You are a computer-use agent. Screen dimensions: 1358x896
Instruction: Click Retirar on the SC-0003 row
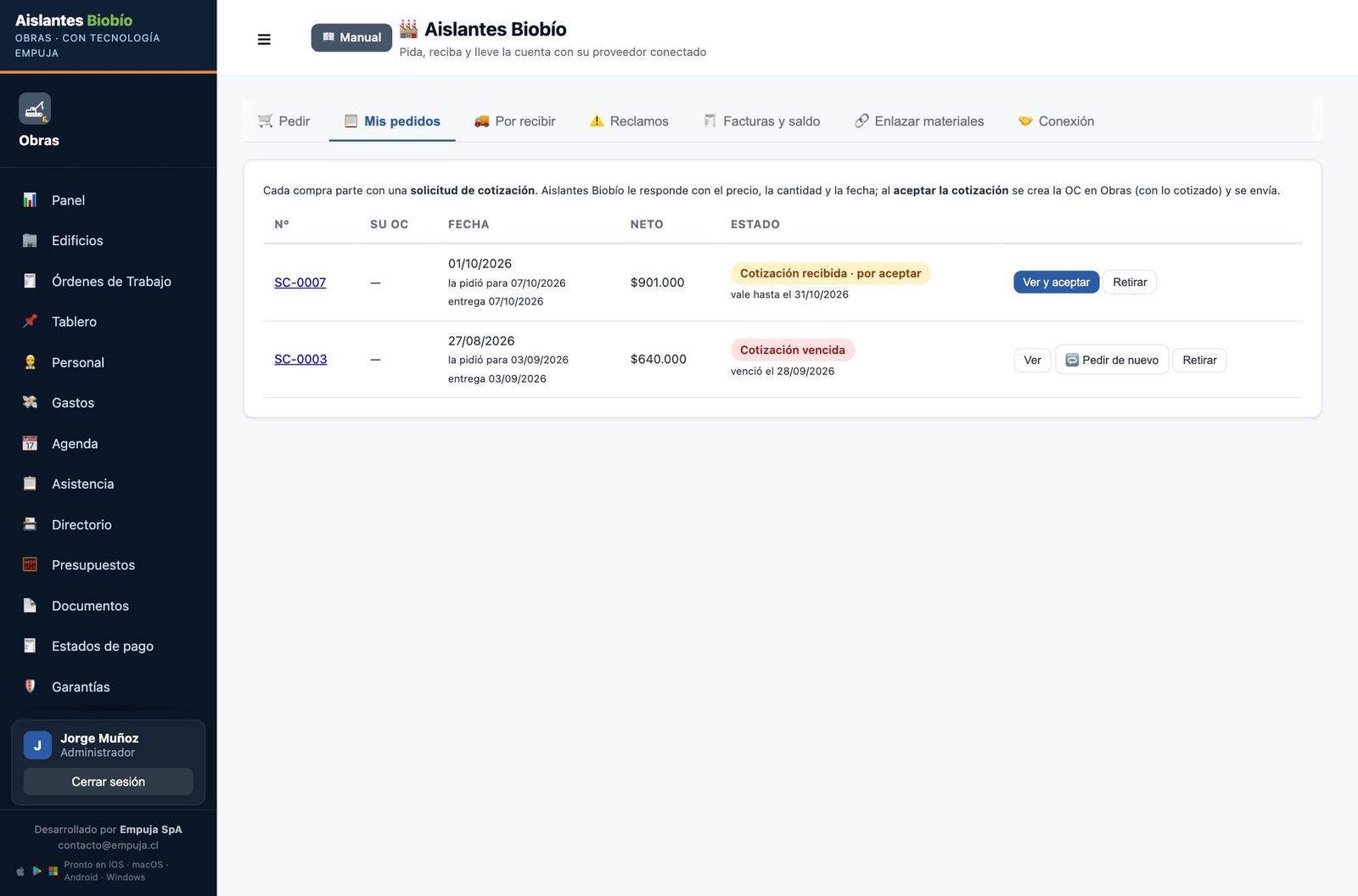[x=1199, y=360]
